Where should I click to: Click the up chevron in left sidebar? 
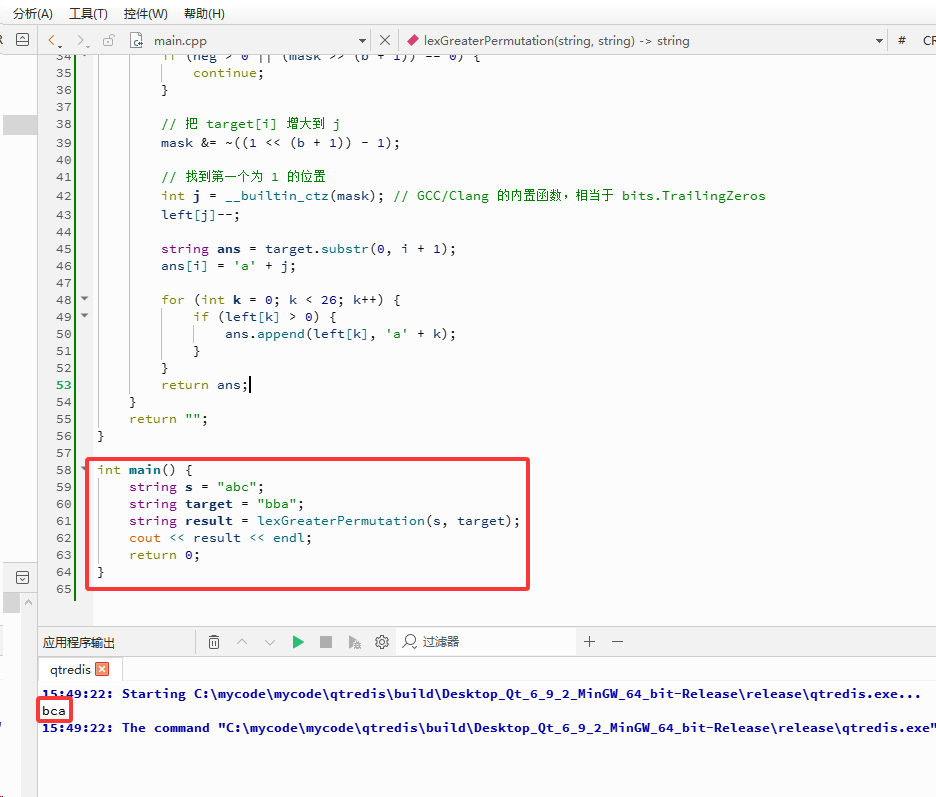tap(28, 602)
